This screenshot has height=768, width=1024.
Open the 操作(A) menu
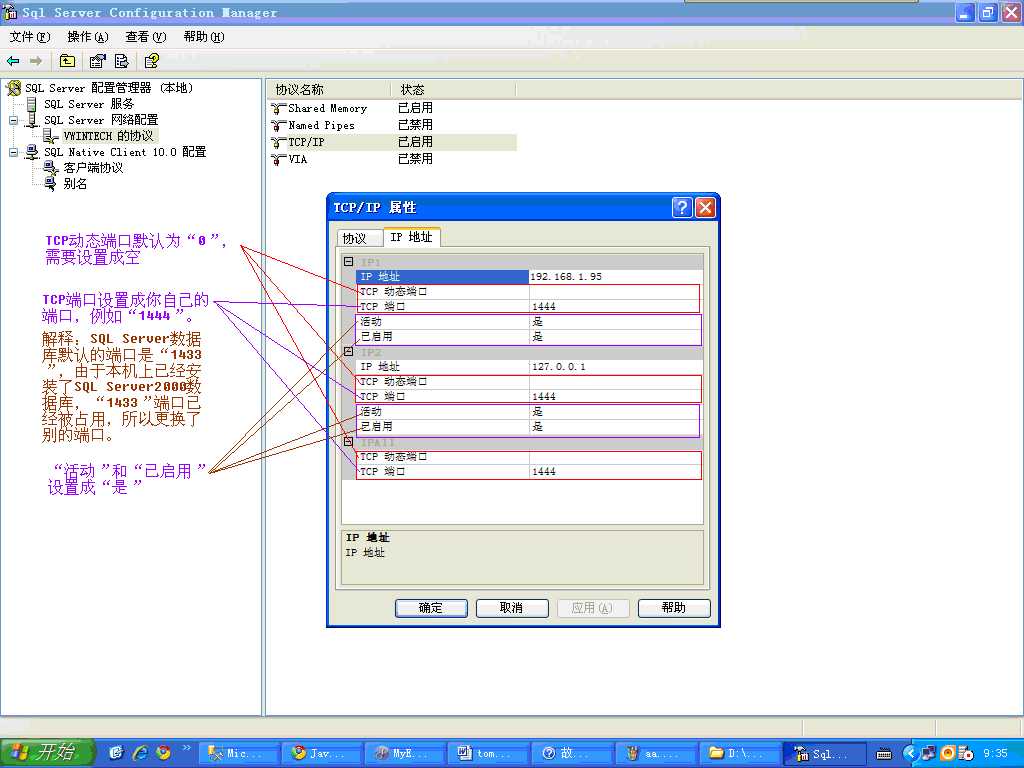coord(88,37)
